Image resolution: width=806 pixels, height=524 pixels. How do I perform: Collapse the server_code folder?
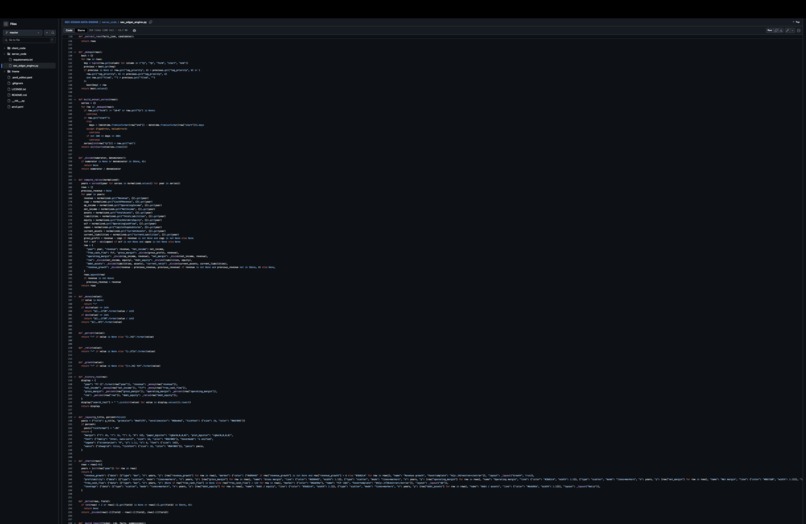coord(5,54)
